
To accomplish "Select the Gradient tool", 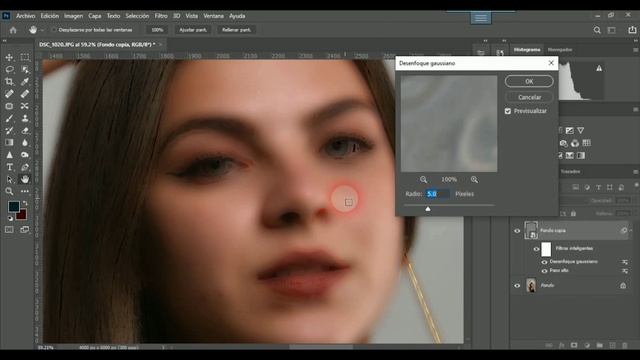I will pyautogui.click(x=9, y=142).
